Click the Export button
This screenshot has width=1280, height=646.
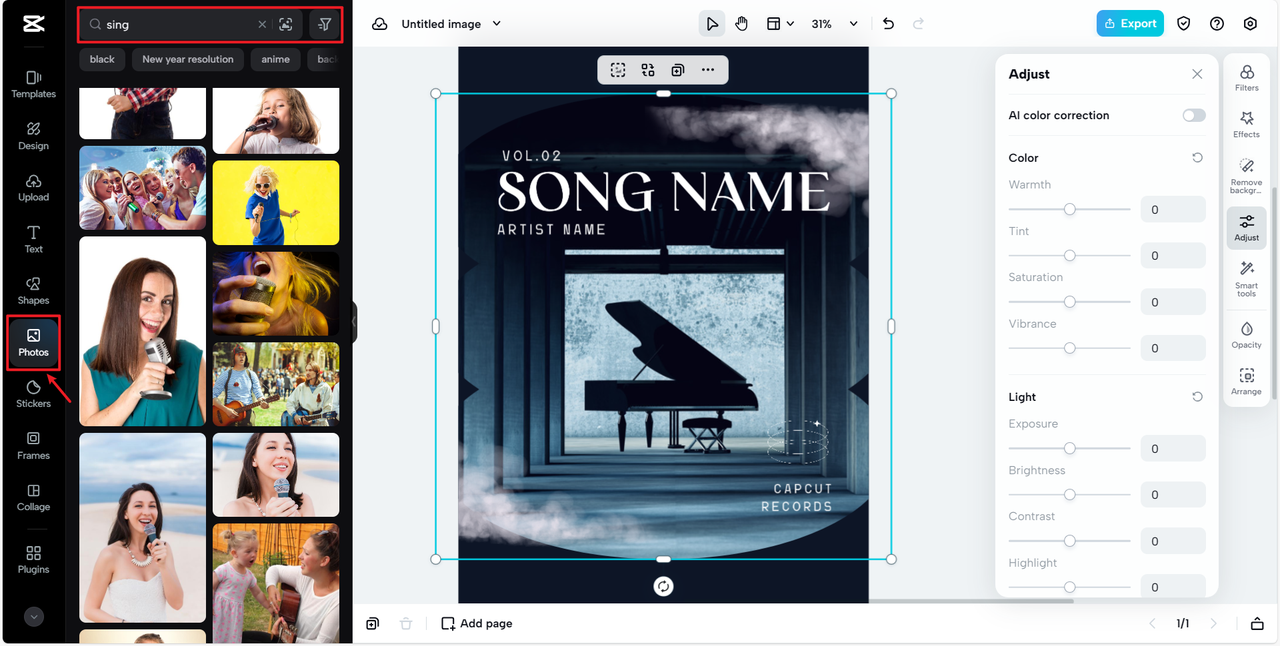1130,24
